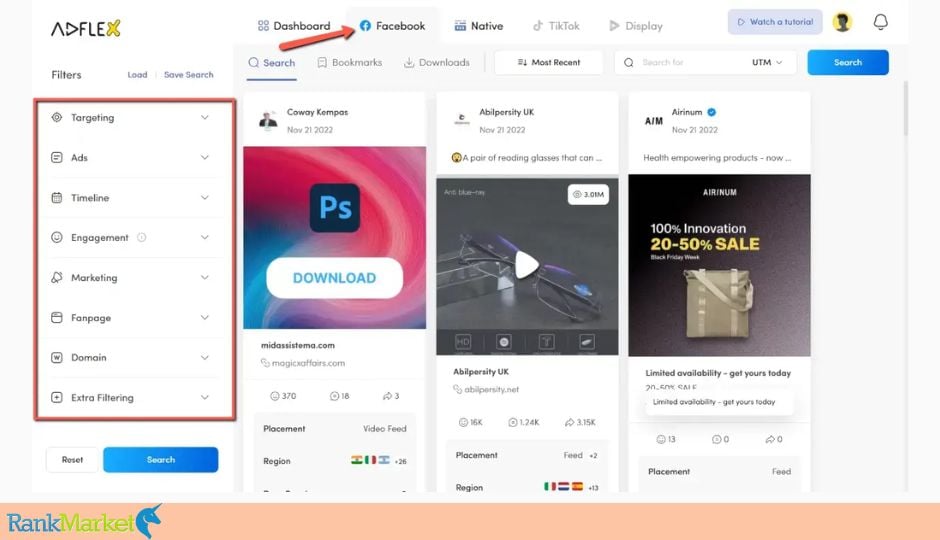
Task: Select the Search sub-tab
Action: (272, 63)
